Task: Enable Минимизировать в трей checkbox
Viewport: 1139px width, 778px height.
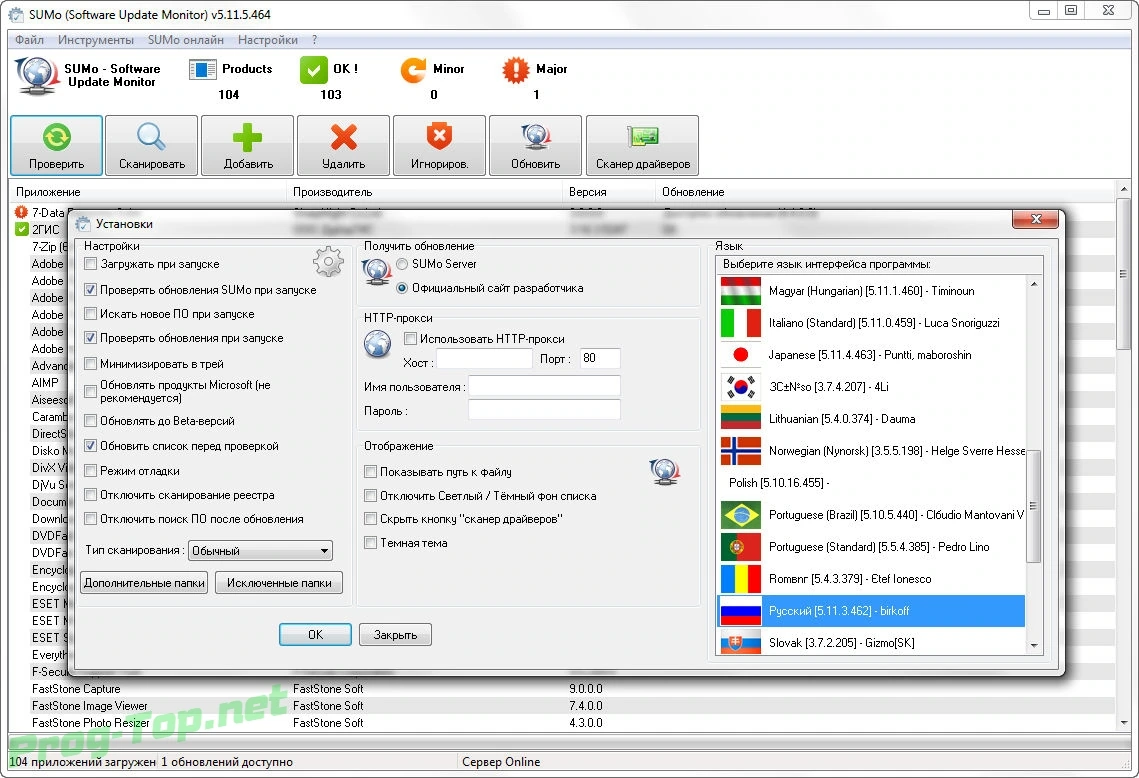Action: point(91,363)
